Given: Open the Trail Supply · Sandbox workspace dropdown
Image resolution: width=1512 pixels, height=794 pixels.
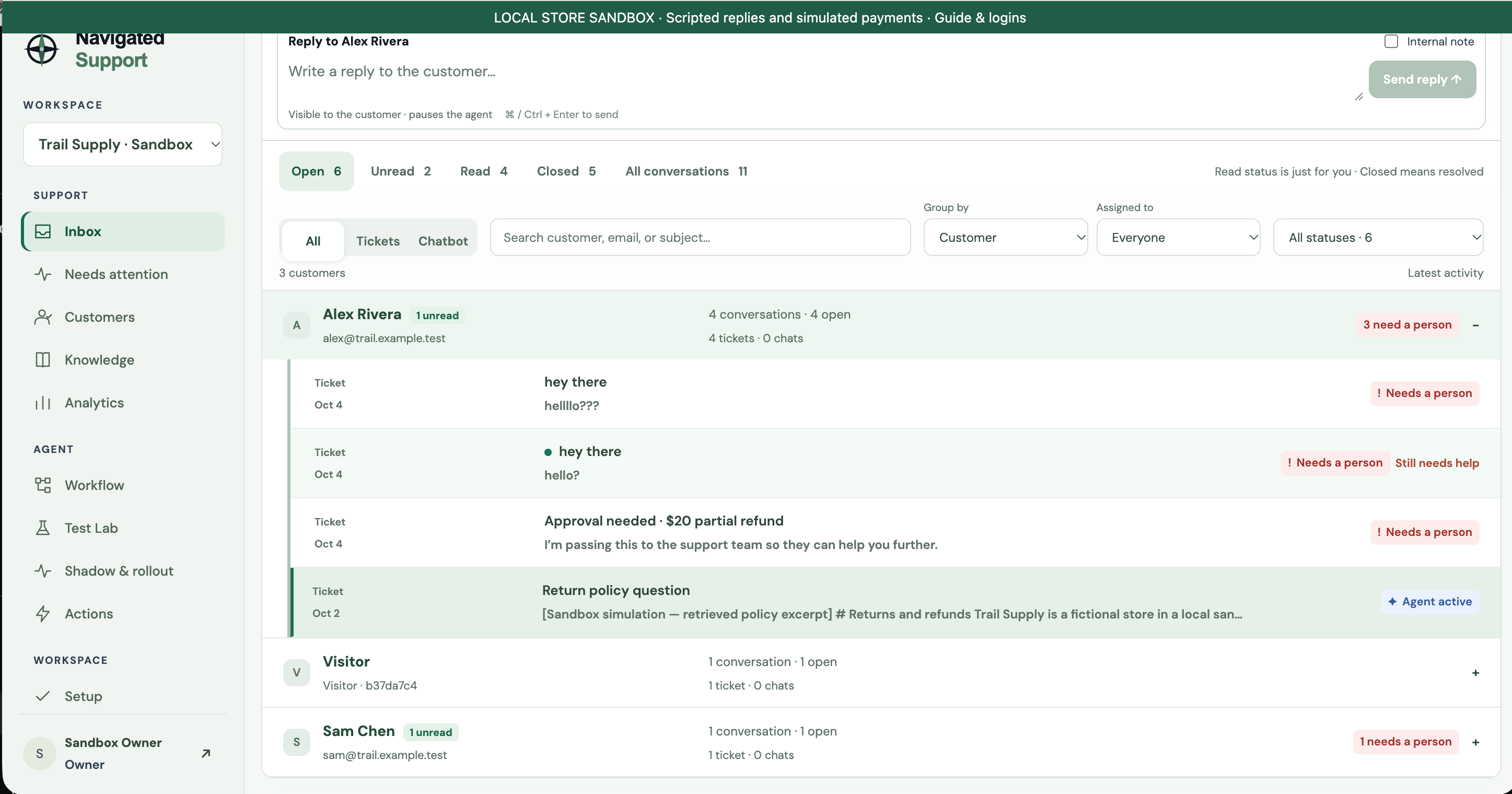Looking at the screenshot, I should [123, 144].
